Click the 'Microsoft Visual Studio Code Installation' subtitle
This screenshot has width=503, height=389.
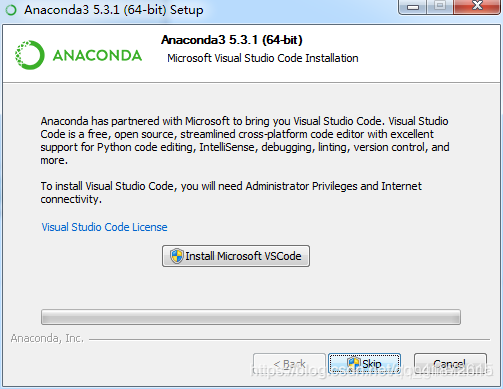pyautogui.click(x=263, y=58)
